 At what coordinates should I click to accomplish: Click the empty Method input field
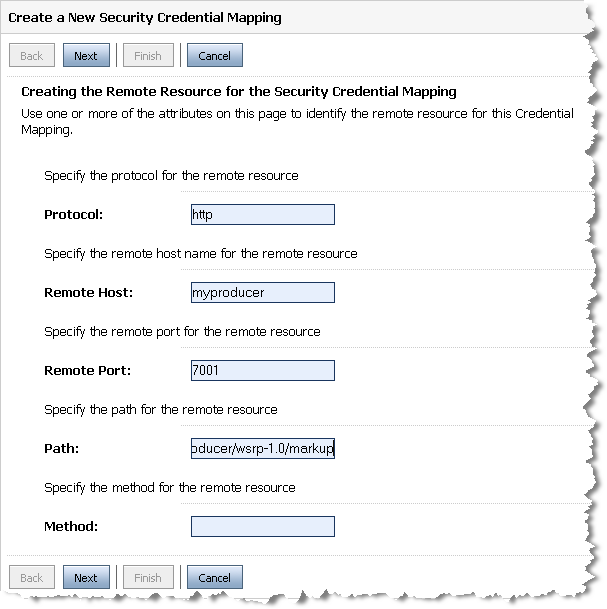tap(263, 527)
